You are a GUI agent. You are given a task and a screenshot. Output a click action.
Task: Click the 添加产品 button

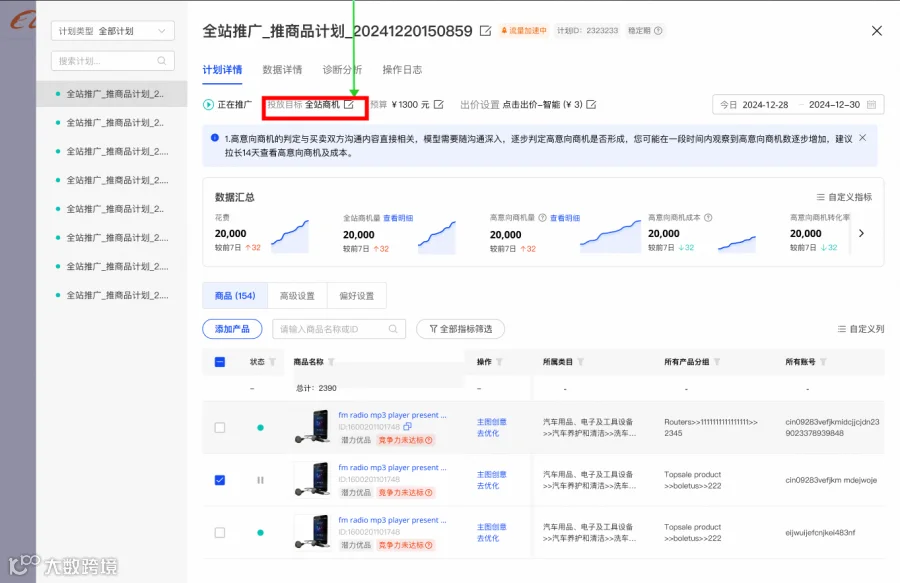(x=232, y=329)
